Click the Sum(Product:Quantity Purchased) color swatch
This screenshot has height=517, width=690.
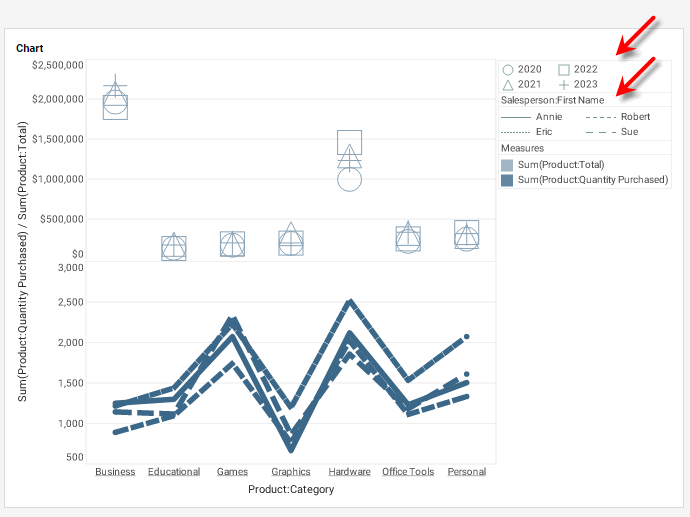(507, 180)
